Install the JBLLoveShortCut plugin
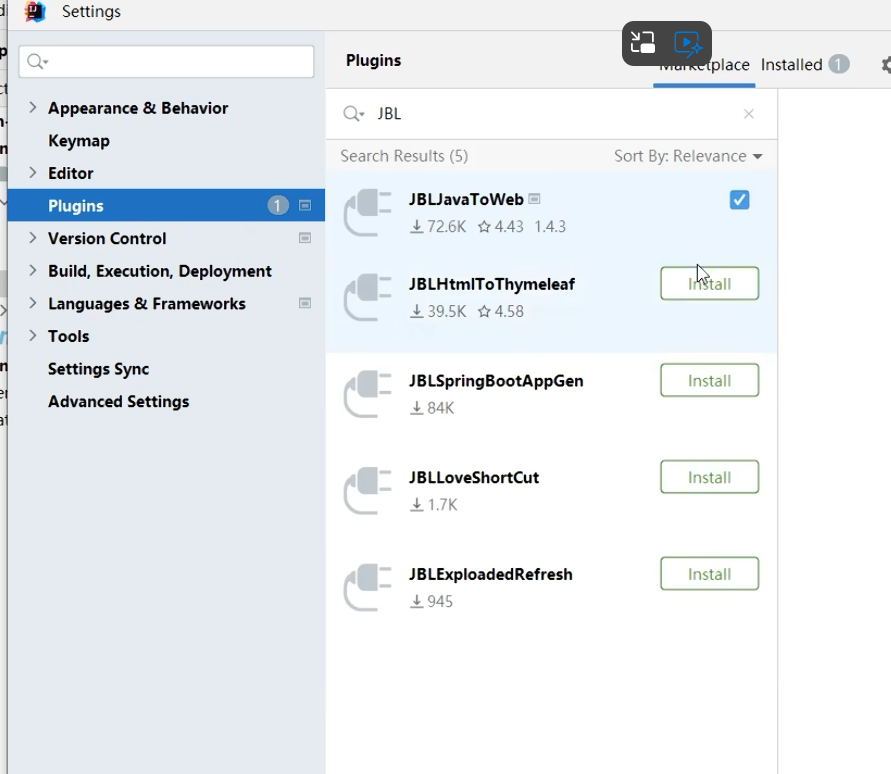Viewport: 891px width, 774px height. coord(709,476)
